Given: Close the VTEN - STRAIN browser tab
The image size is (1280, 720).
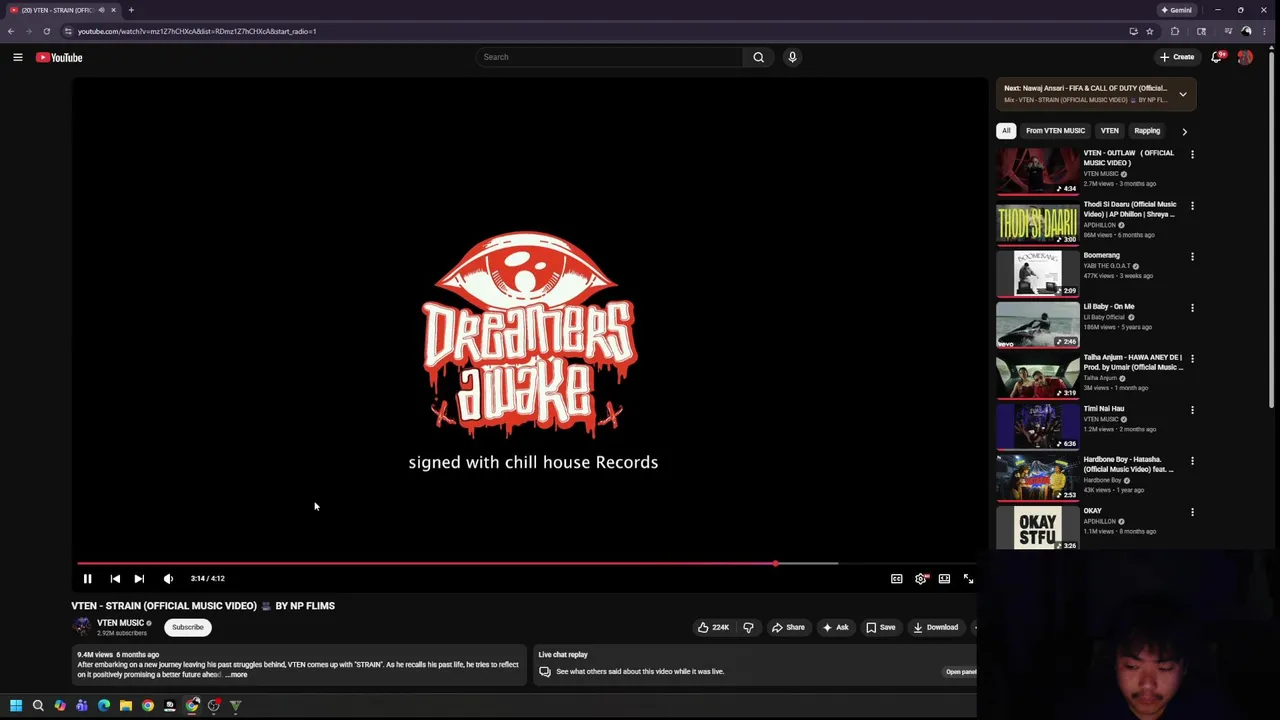Looking at the screenshot, I should pos(113,10).
